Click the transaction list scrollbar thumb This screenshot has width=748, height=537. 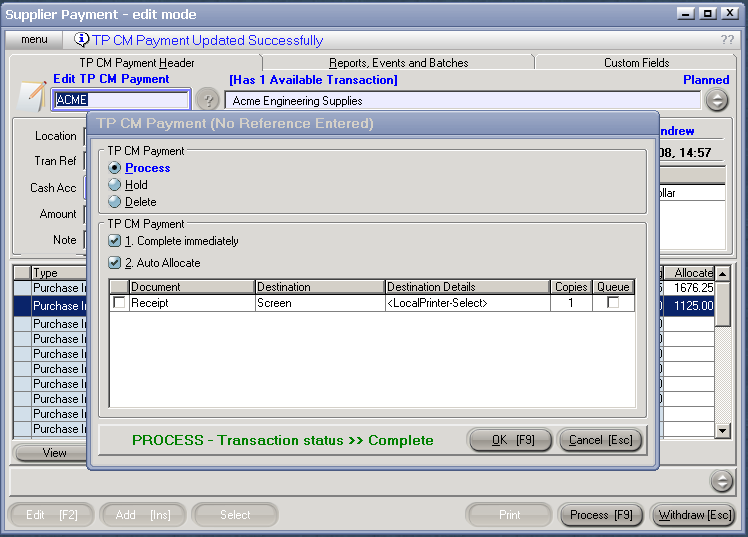point(723,304)
